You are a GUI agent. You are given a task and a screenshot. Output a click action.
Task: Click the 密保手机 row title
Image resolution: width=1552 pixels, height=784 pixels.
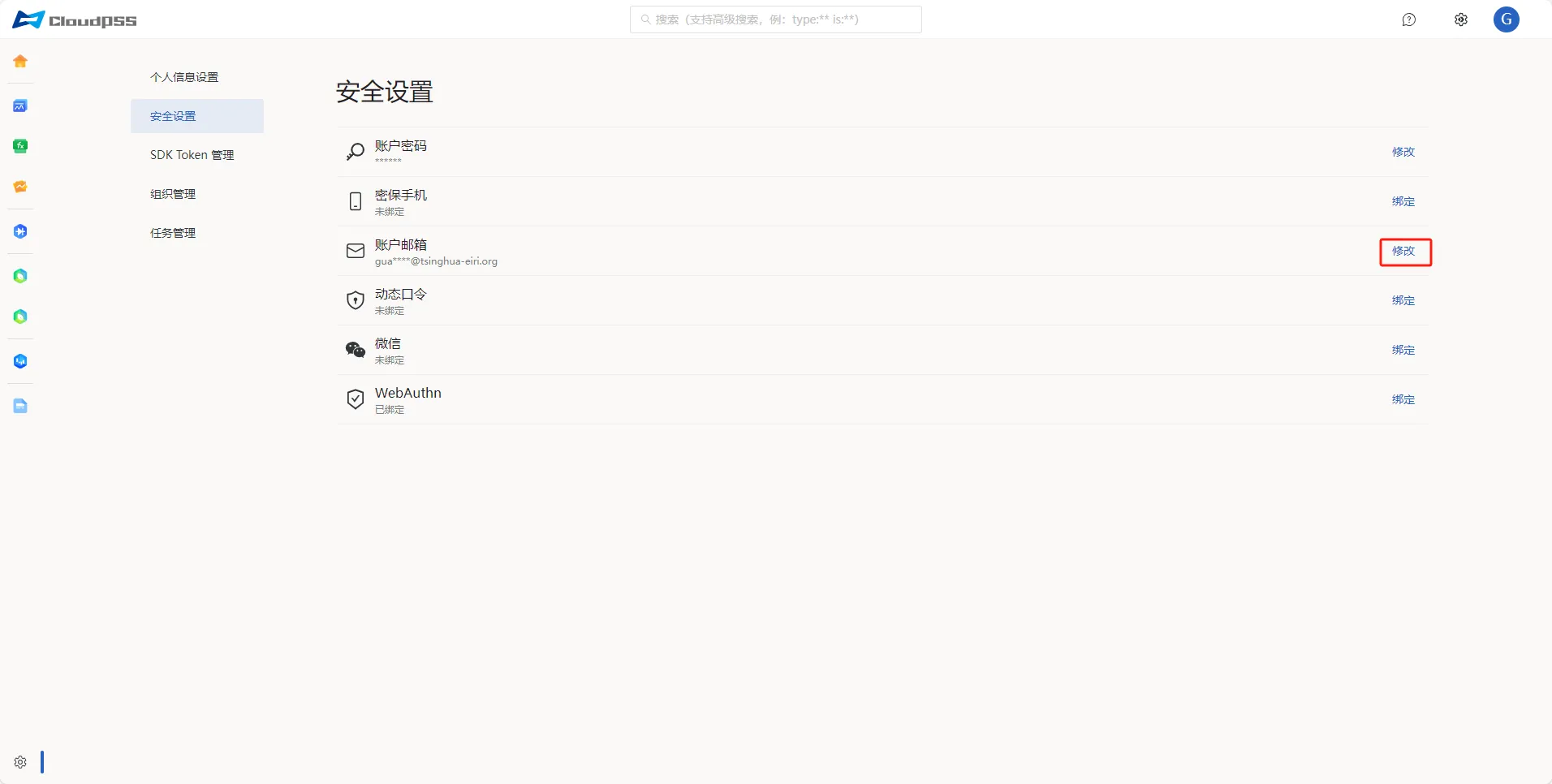coord(401,196)
